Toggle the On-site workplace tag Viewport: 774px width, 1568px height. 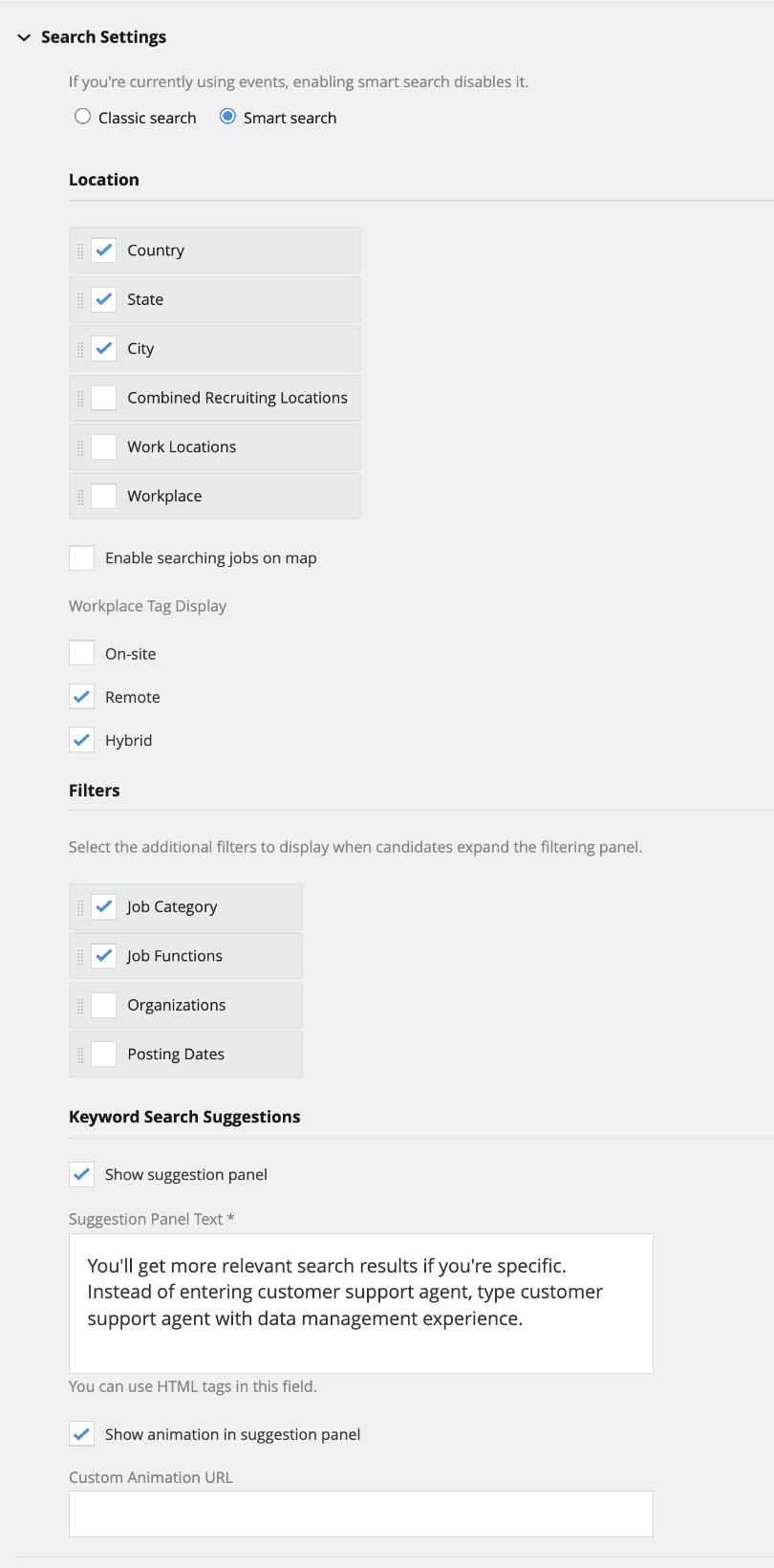point(81,653)
